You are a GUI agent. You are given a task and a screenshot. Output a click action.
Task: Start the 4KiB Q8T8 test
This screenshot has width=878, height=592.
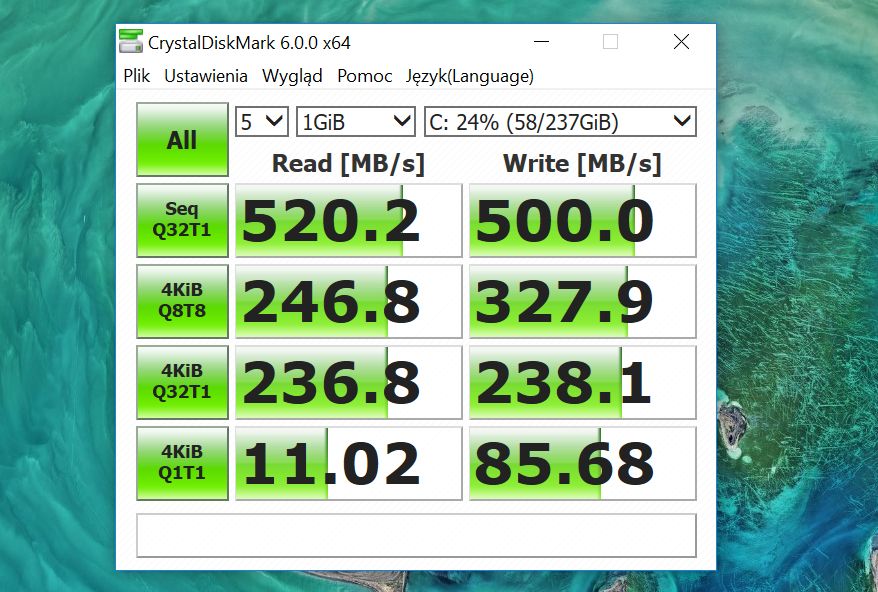point(183,301)
